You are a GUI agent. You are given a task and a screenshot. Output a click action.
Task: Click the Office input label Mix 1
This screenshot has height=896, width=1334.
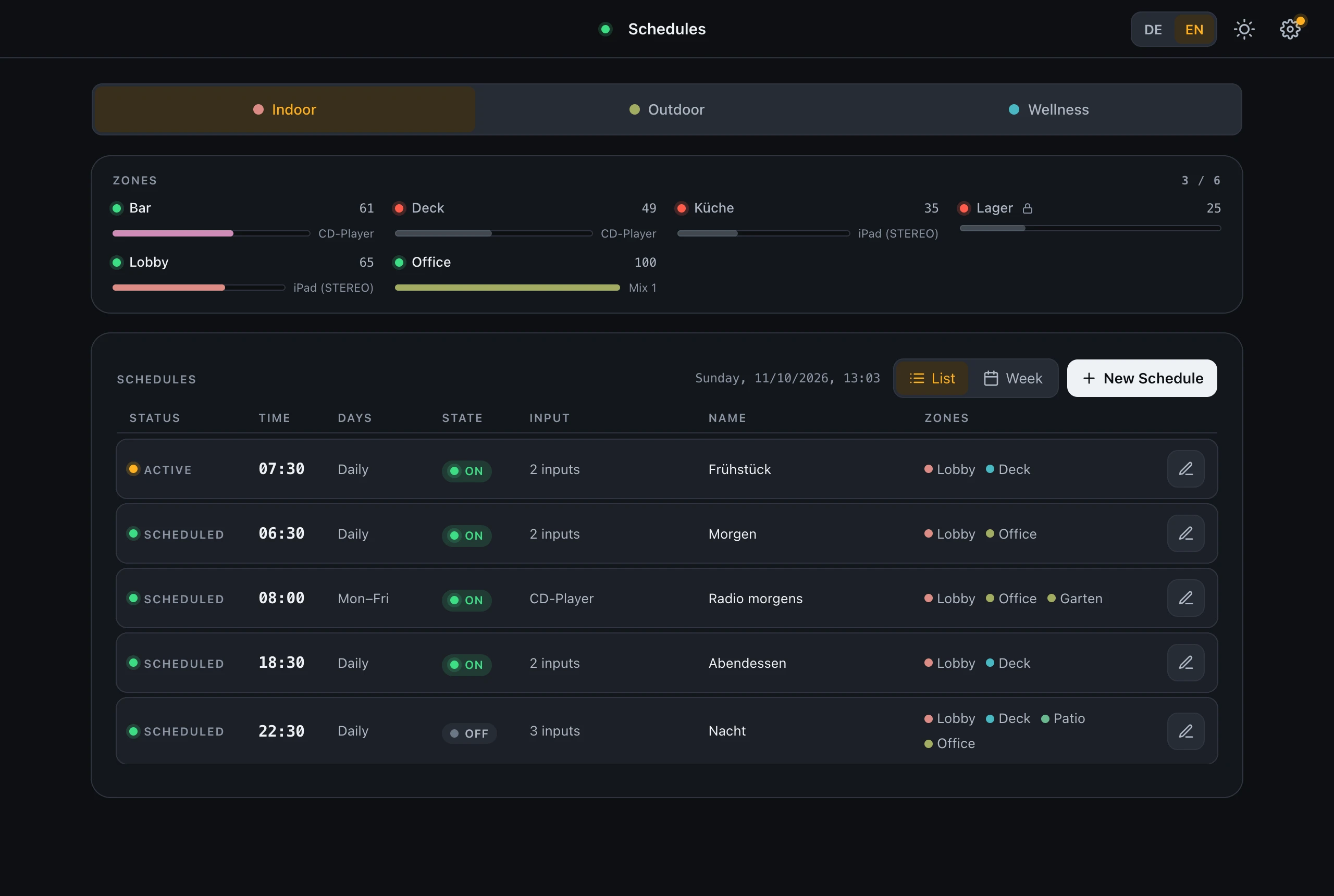[x=643, y=288]
